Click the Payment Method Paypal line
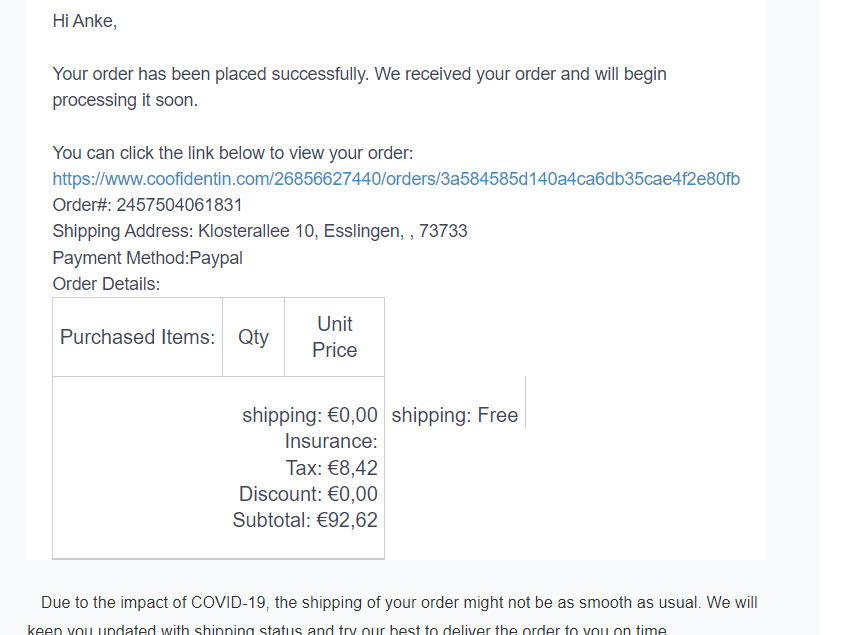The width and height of the screenshot is (842, 635). coord(148,258)
